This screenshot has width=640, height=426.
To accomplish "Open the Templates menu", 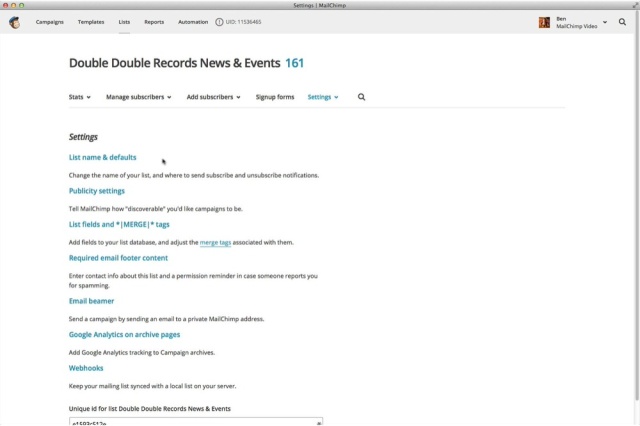I will click(x=91, y=22).
